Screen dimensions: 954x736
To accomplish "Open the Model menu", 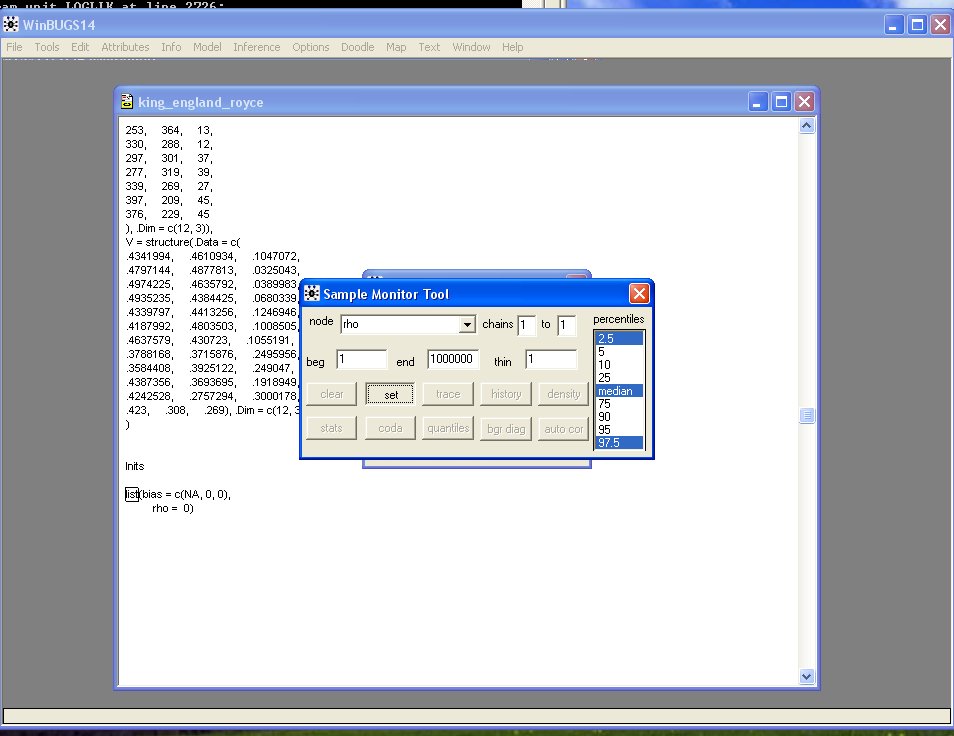I will point(207,47).
